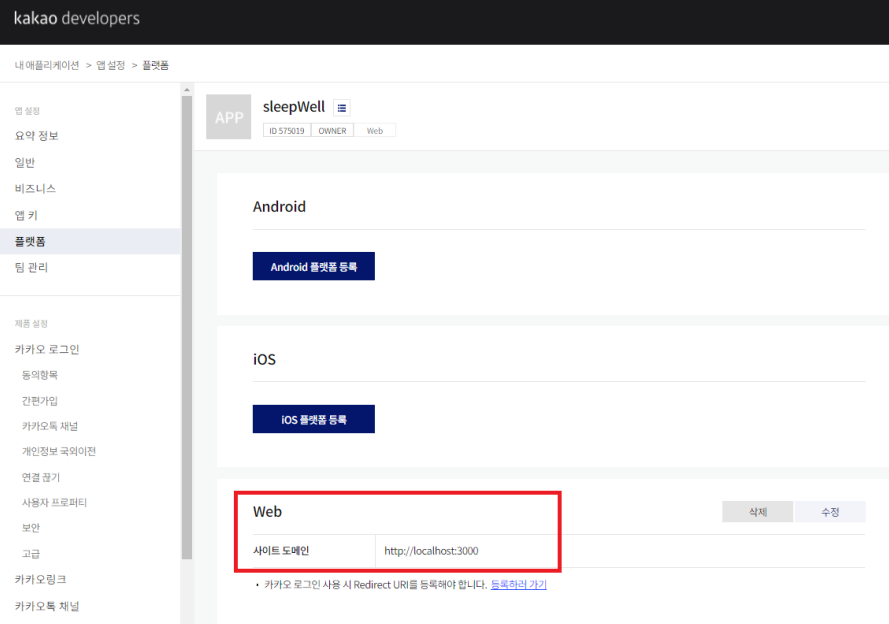Open the 앱 설정 breadcrumb
889x624 pixels.
111,65
